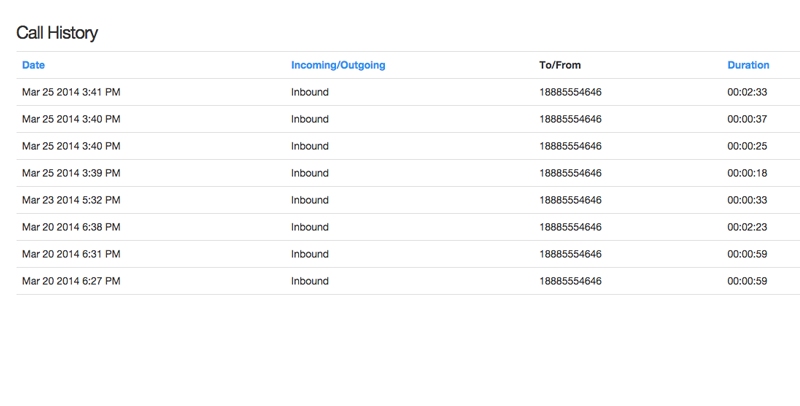Click the duration value 00:02:33
Viewport: 800px width, 406px height.
click(x=747, y=92)
